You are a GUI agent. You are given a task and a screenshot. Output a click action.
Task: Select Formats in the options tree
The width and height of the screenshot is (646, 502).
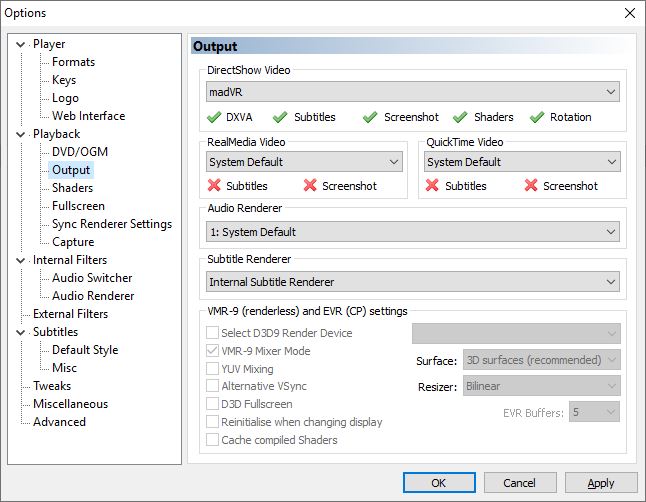point(73,62)
